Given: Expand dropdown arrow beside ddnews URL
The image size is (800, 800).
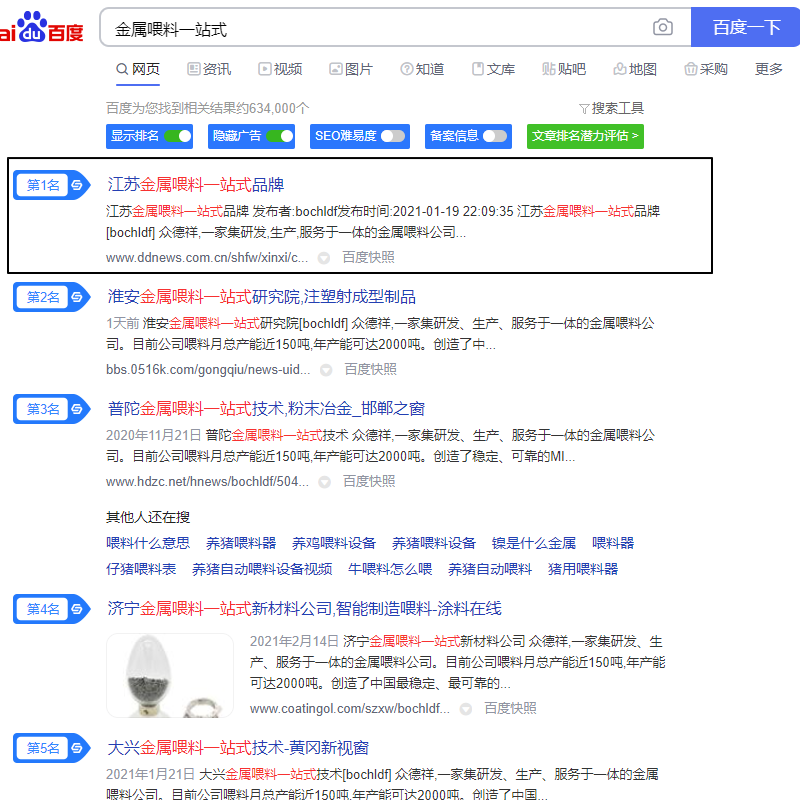Looking at the screenshot, I should tap(323, 258).
